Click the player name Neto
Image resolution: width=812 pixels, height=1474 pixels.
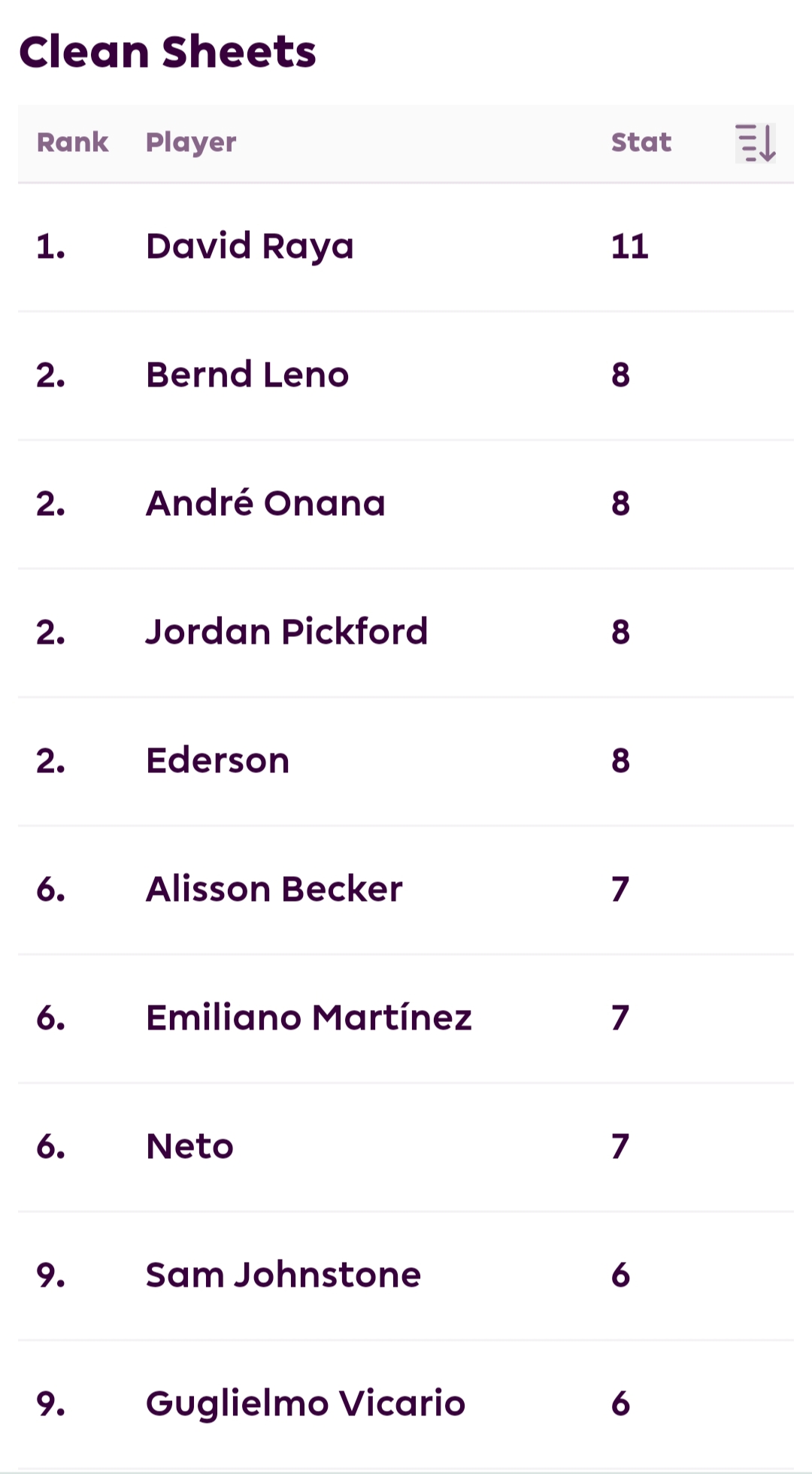(x=189, y=1147)
